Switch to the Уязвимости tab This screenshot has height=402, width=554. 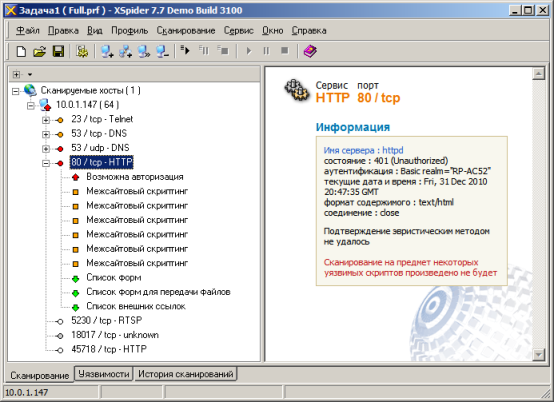(x=104, y=374)
